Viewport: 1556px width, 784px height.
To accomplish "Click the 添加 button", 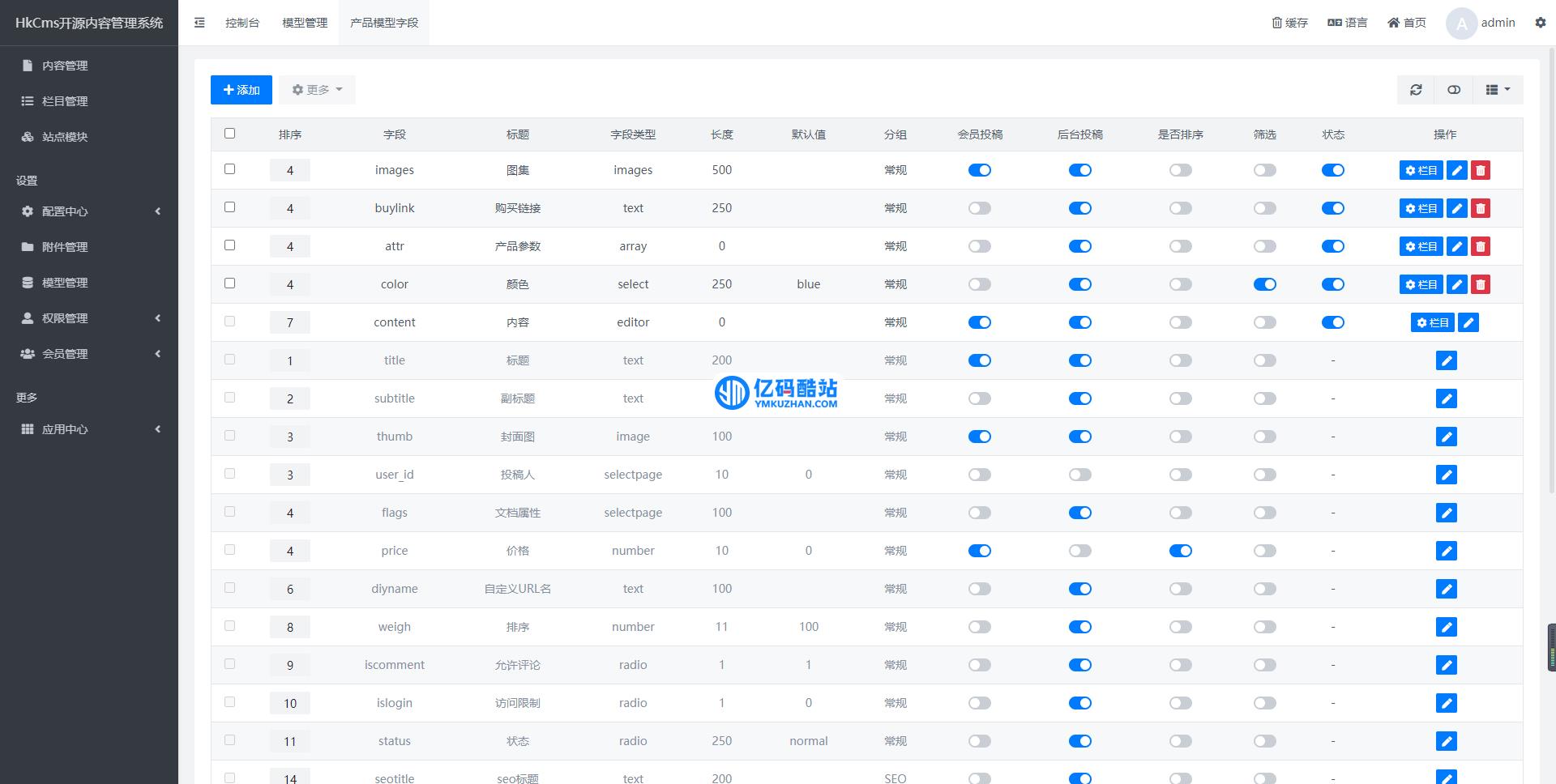I will click(242, 90).
